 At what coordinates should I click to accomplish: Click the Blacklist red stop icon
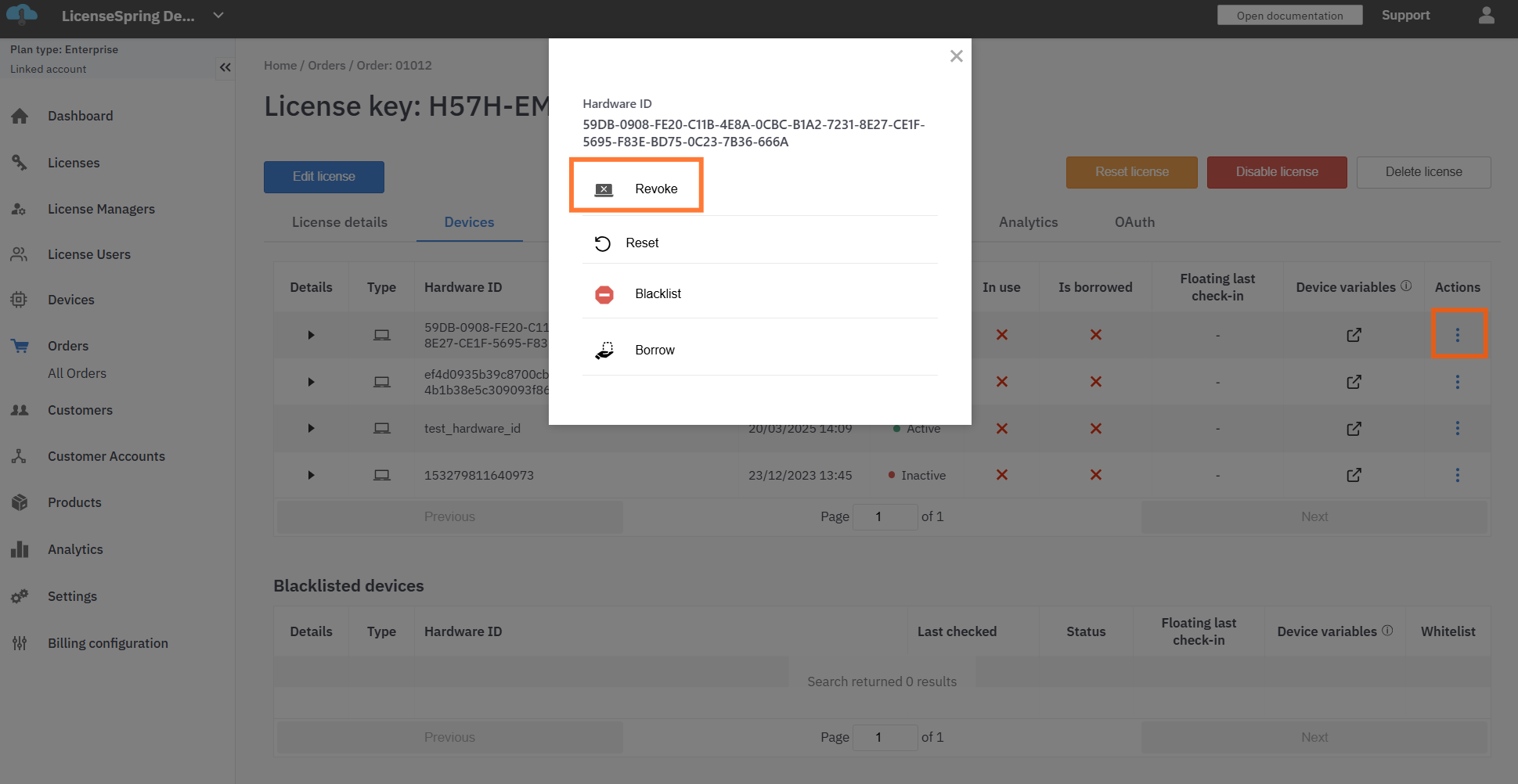tap(604, 294)
